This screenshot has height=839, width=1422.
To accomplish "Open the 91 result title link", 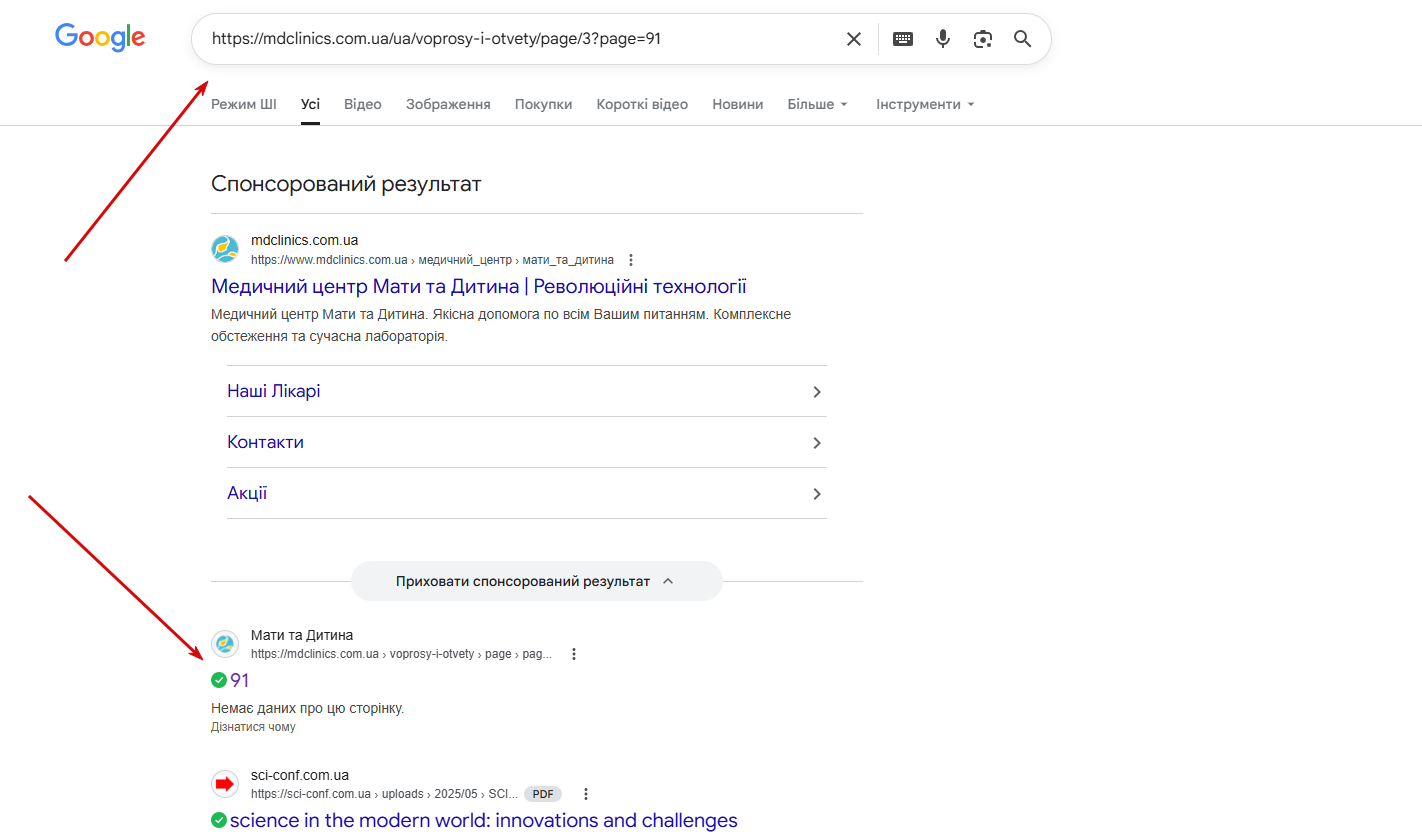I will click(240, 681).
